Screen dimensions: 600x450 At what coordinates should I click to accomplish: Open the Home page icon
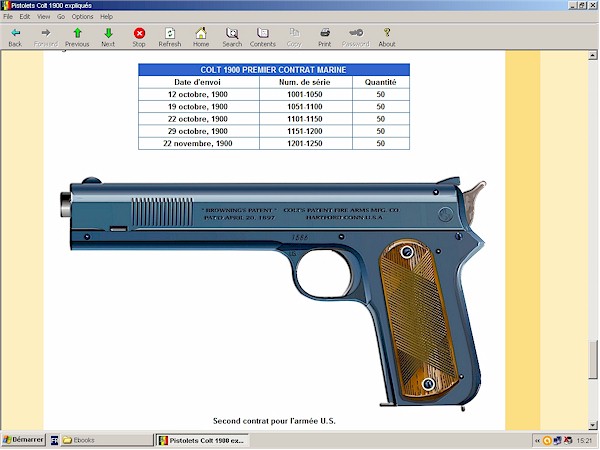201,33
